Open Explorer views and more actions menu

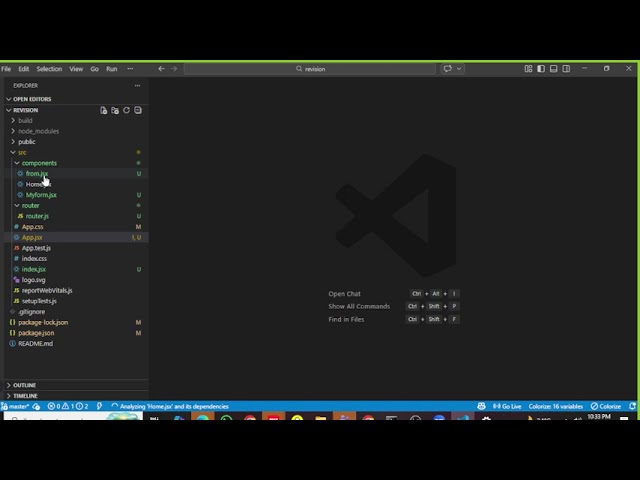[x=138, y=86]
